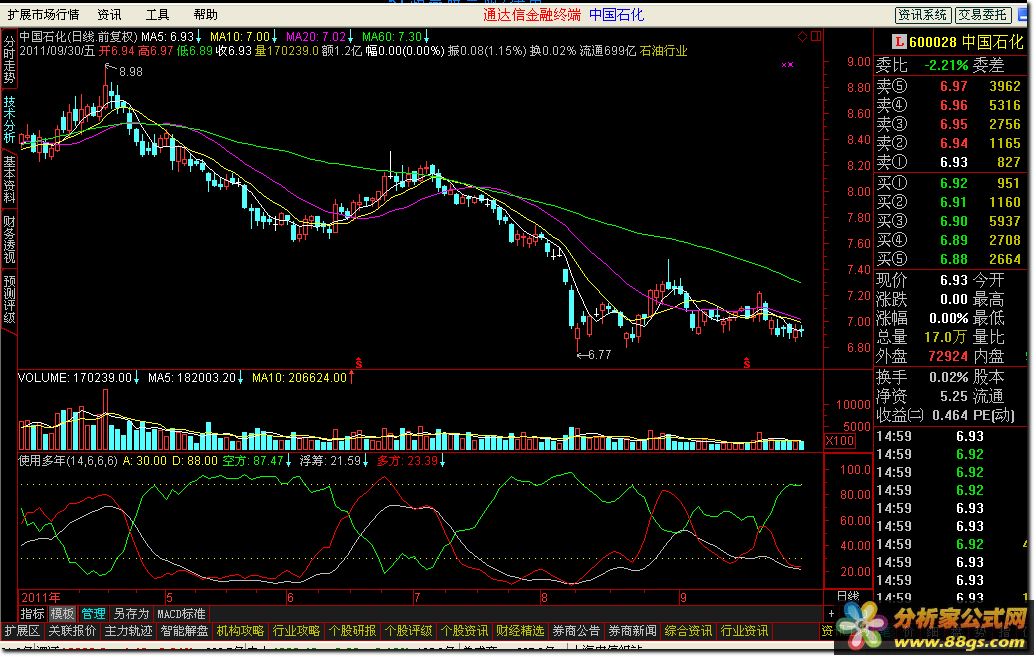This screenshot has height=657, width=1036.
Task: Click the 日线 period label
Action: click(848, 597)
